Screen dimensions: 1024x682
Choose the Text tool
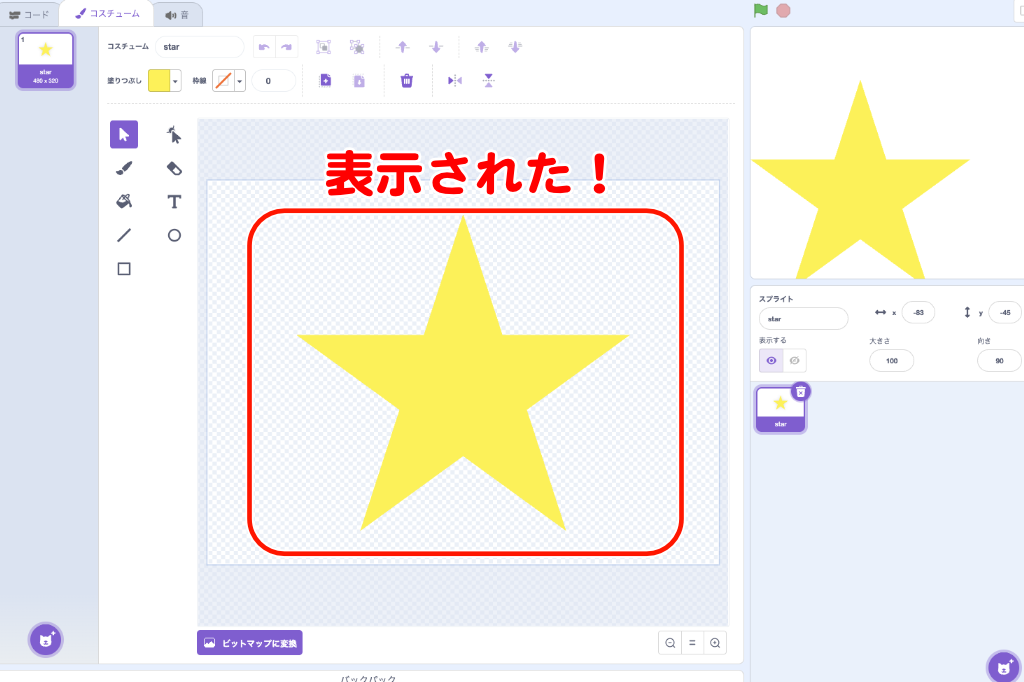tap(174, 201)
